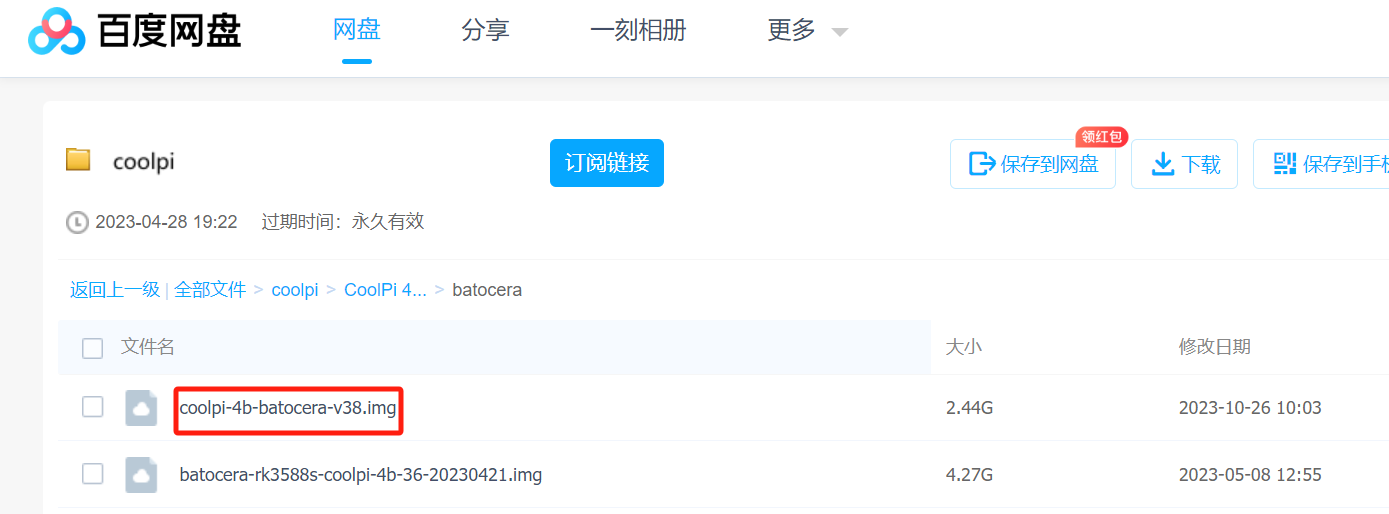This screenshot has height=514, width=1389.
Task: Click the 保存到手机 QR button
Action: [1321, 164]
